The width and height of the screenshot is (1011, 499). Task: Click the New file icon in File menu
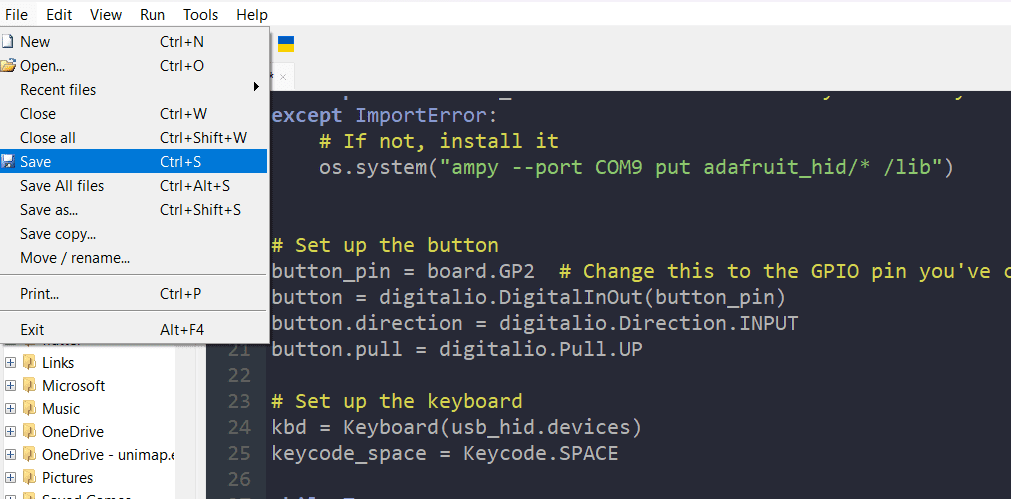(8, 42)
